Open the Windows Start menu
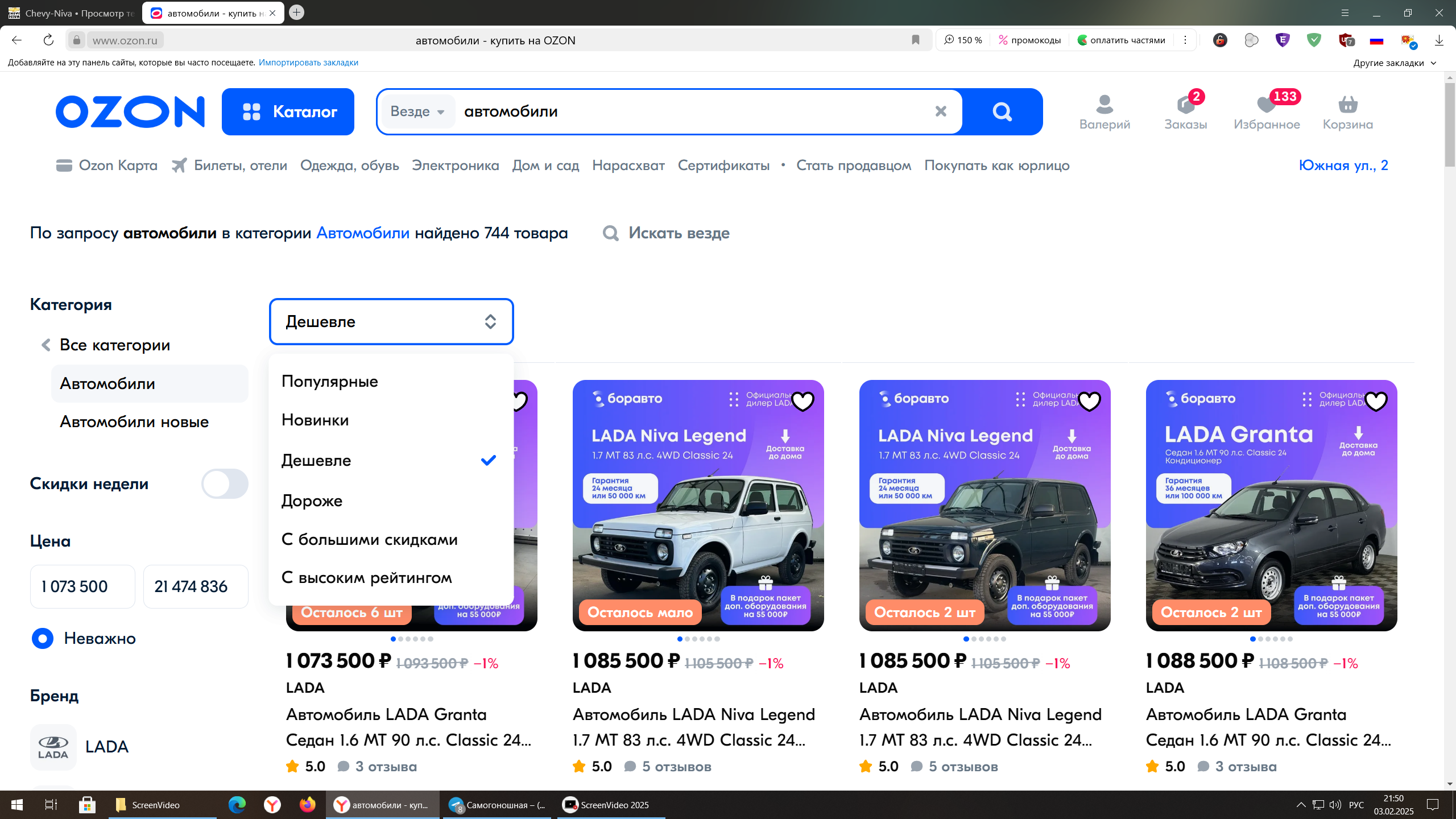 17,805
